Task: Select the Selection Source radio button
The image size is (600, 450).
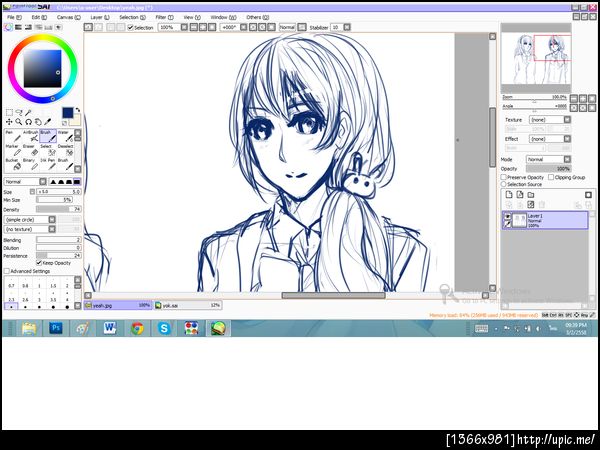Action: [504, 184]
